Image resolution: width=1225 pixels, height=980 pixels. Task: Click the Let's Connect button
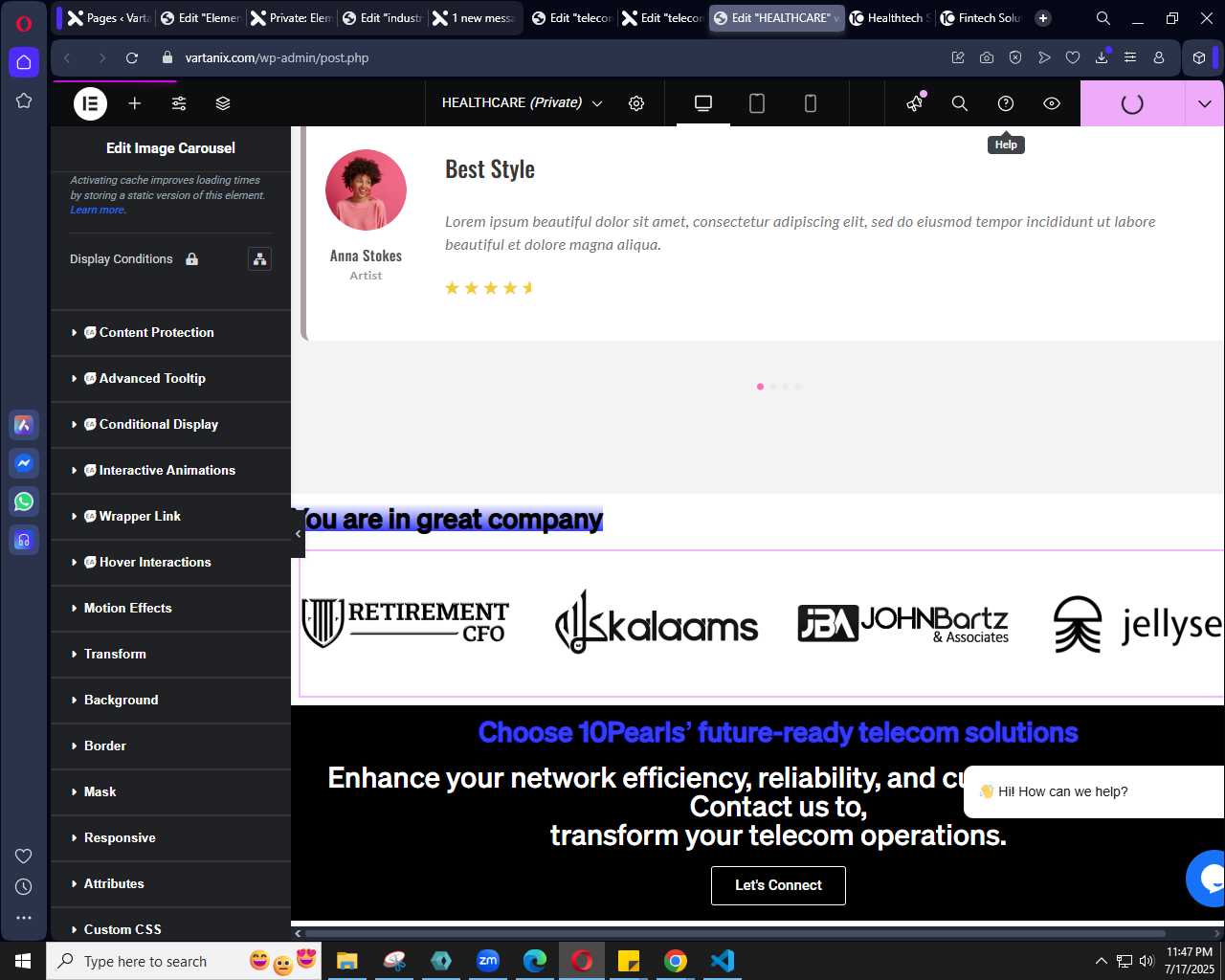(x=778, y=885)
